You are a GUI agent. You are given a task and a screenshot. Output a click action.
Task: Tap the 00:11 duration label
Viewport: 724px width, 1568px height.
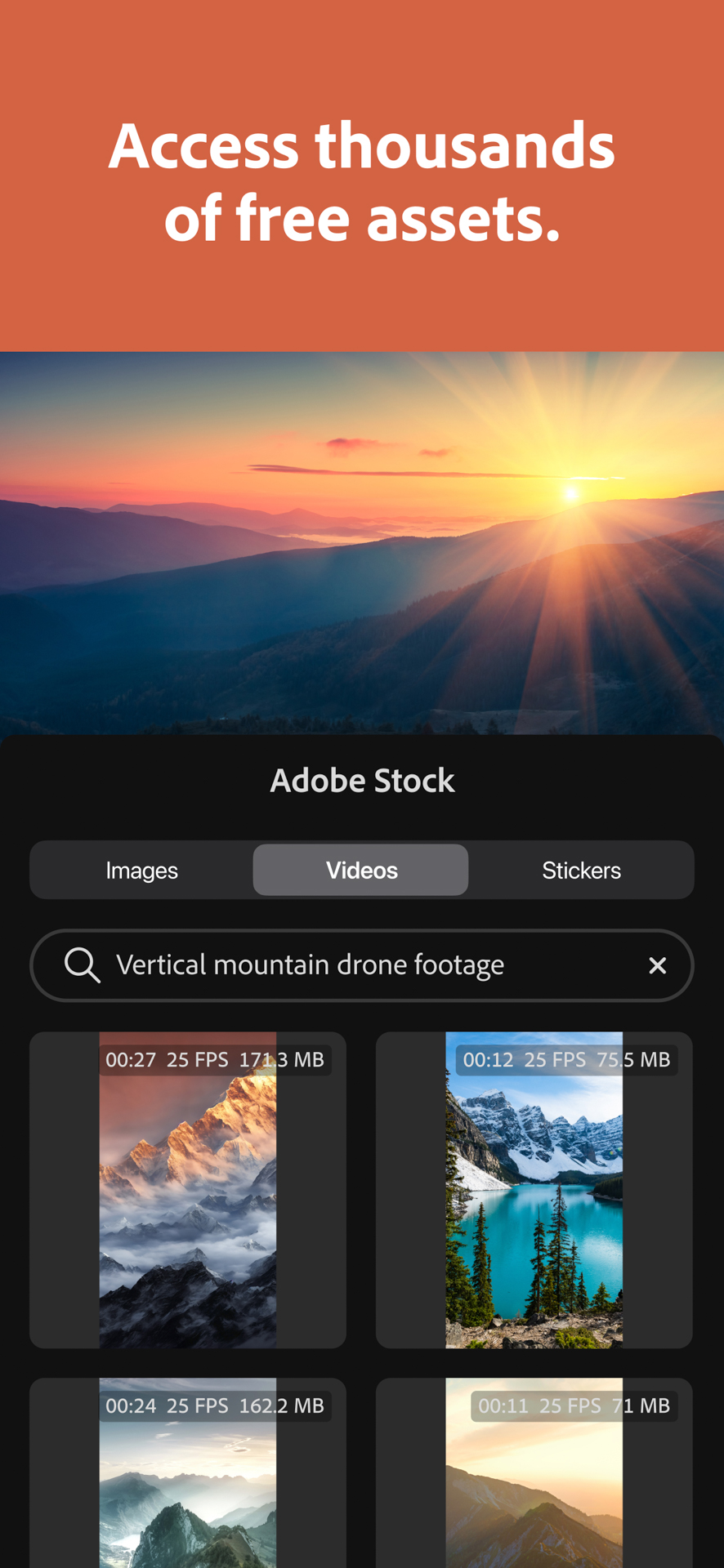(x=503, y=1405)
